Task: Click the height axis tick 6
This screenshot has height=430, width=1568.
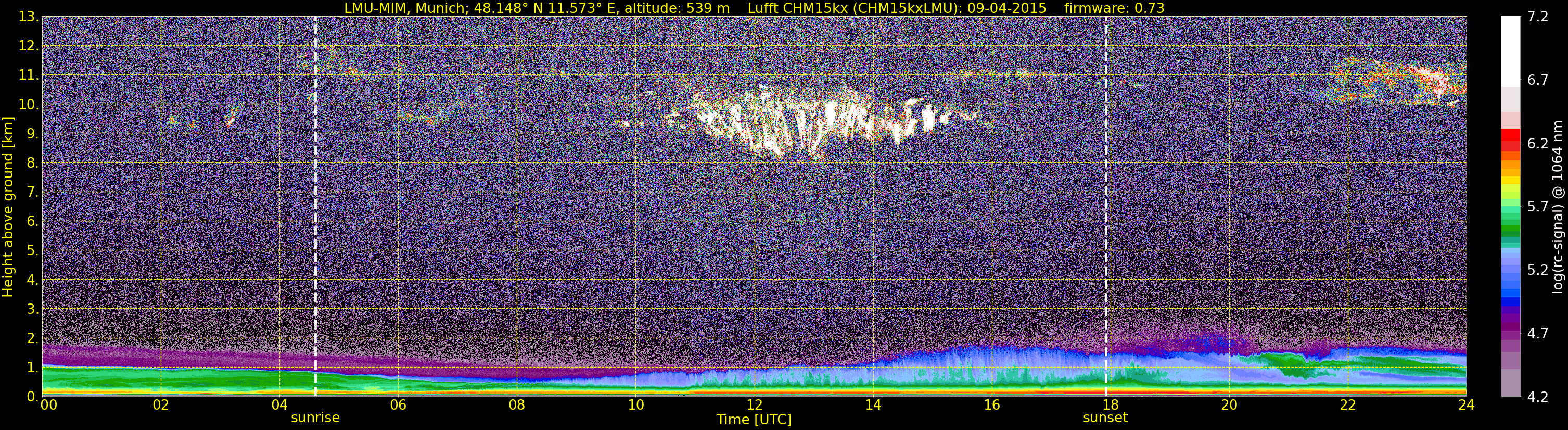Action: pyautogui.click(x=33, y=221)
